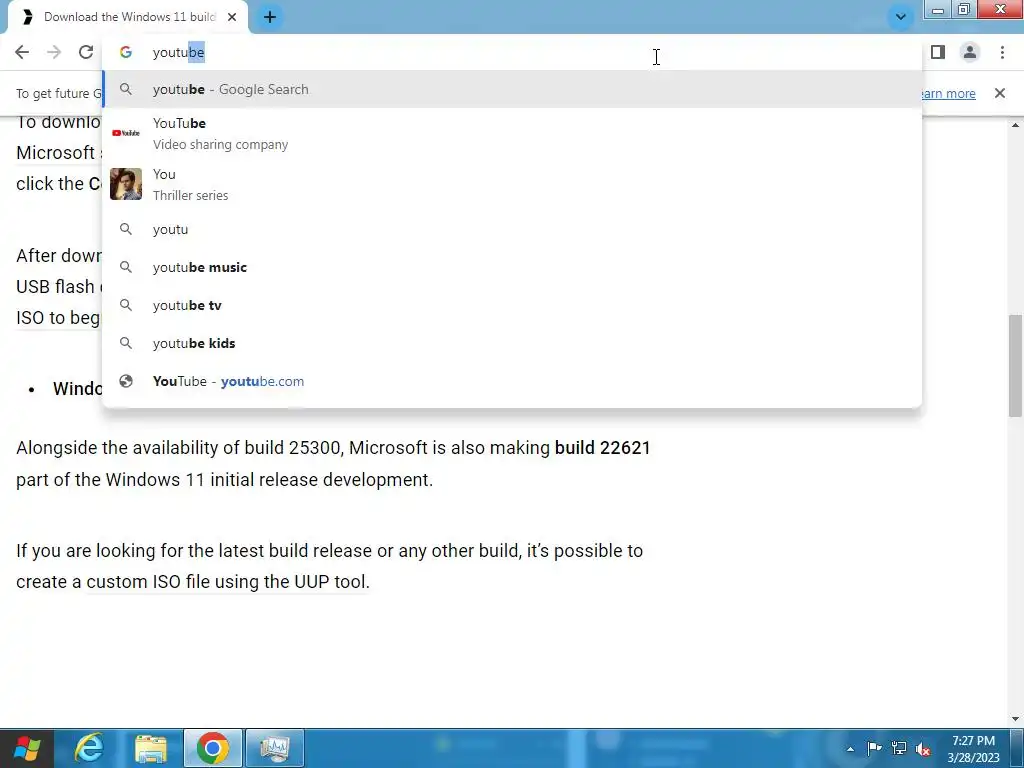Select the 'You' thriller series suggestion

coord(512,184)
